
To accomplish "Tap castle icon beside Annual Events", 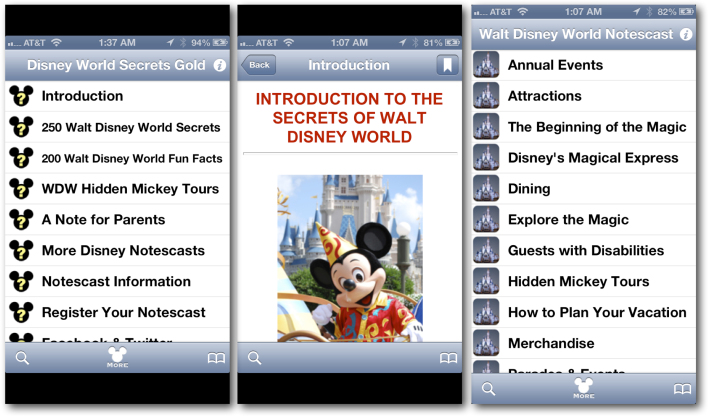I will [486, 65].
